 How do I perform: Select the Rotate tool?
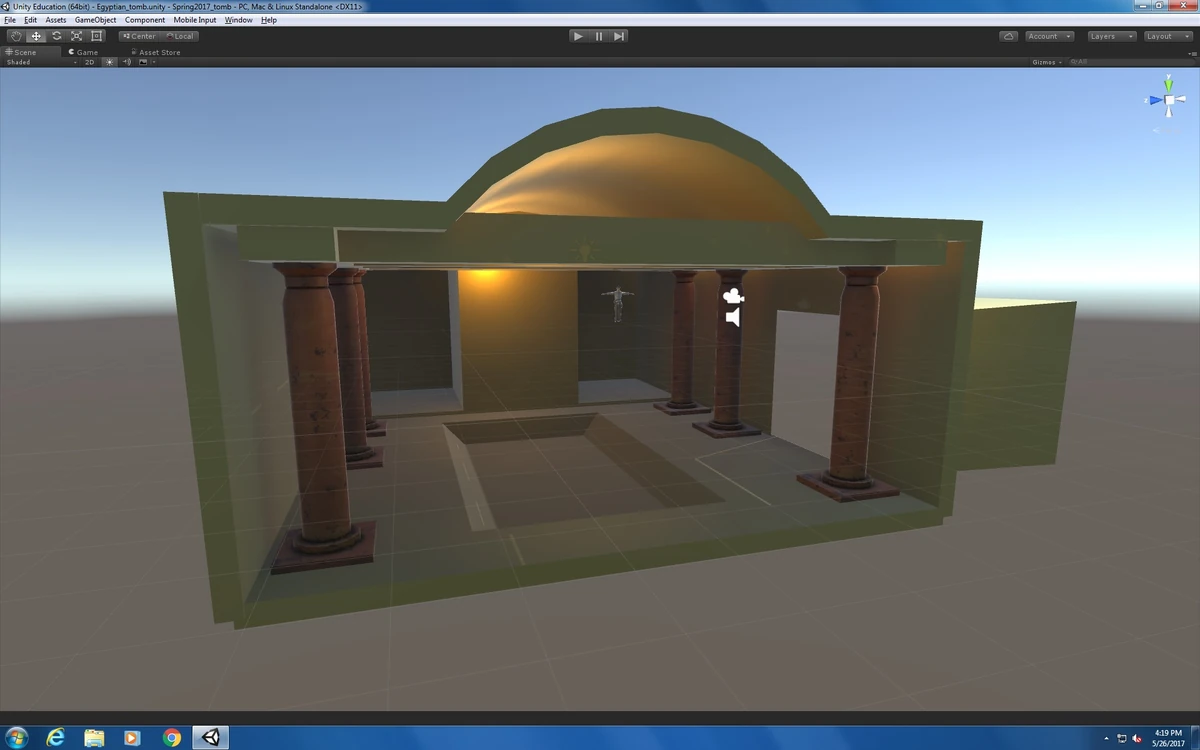(x=56, y=36)
